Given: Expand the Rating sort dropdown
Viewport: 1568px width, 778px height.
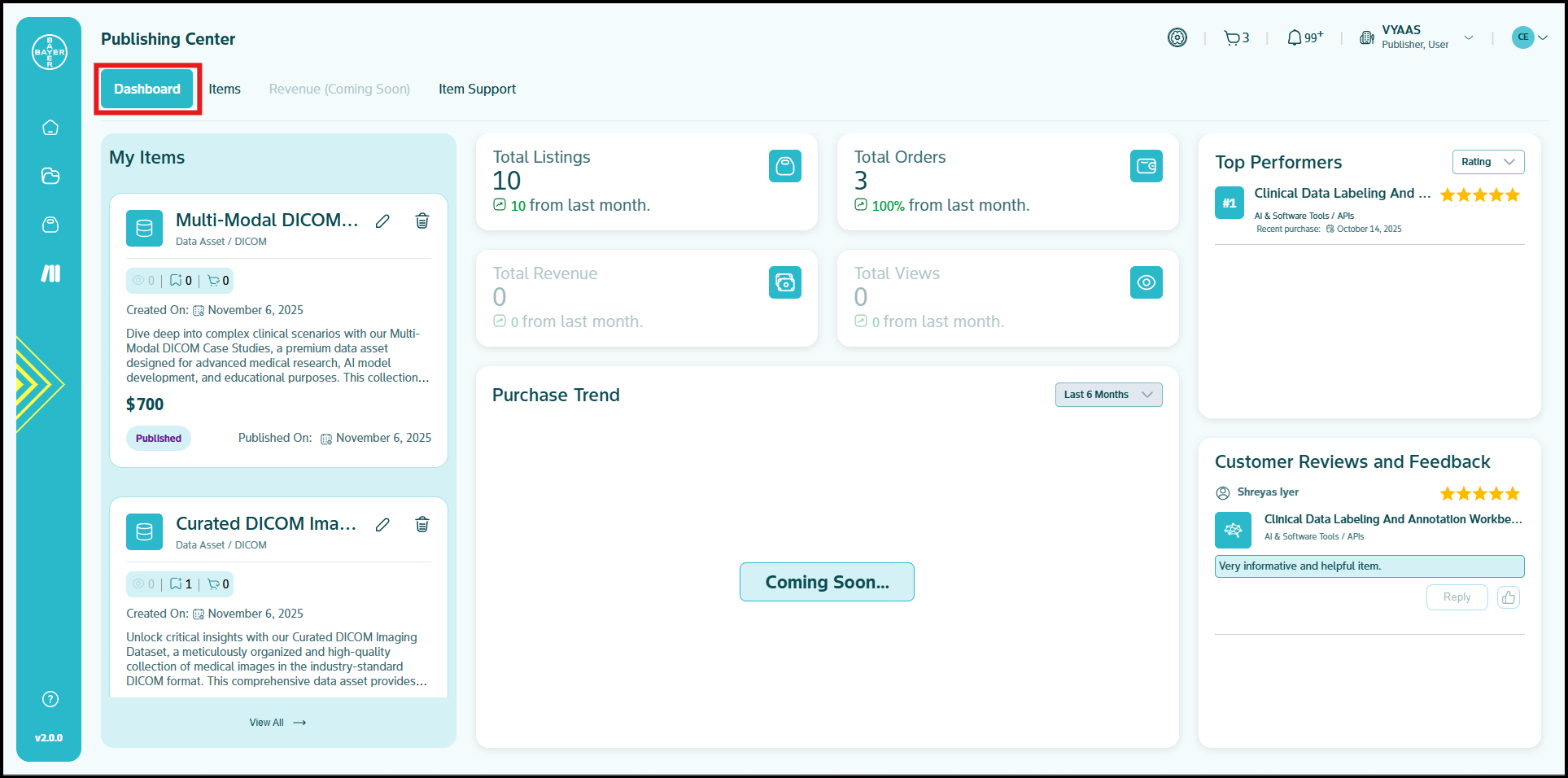Looking at the screenshot, I should click(x=1487, y=162).
